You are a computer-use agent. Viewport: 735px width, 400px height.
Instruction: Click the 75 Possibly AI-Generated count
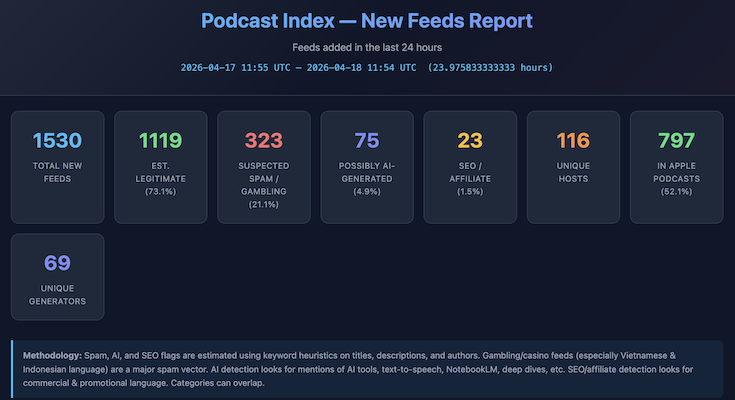point(367,141)
